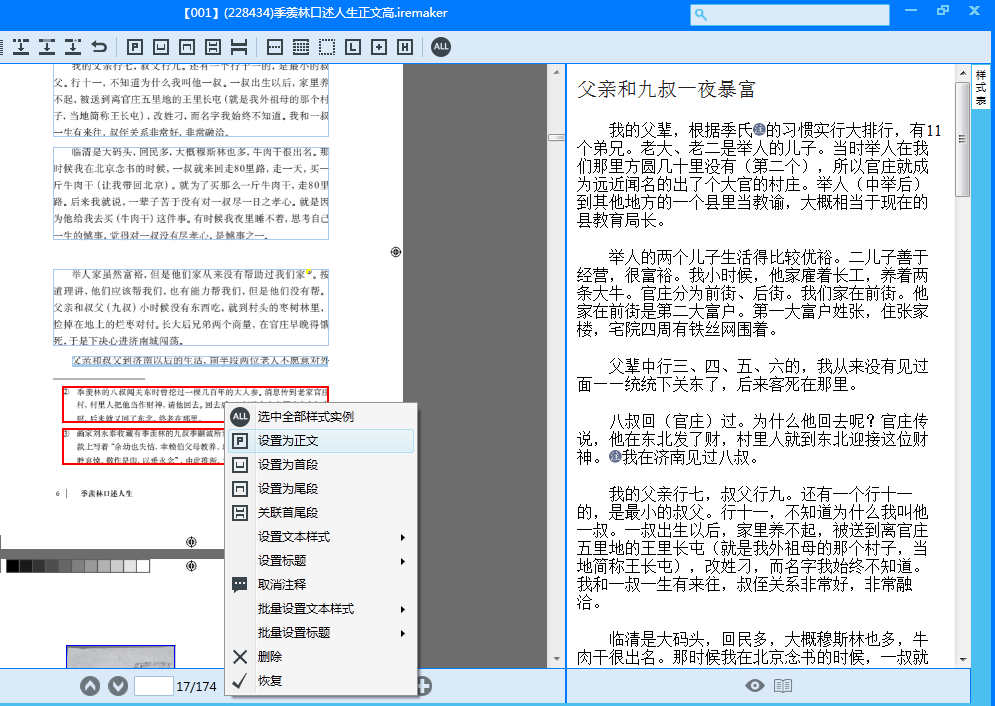Click the P paragraph icon in toolbar
The width and height of the screenshot is (995, 706).
(x=134, y=47)
